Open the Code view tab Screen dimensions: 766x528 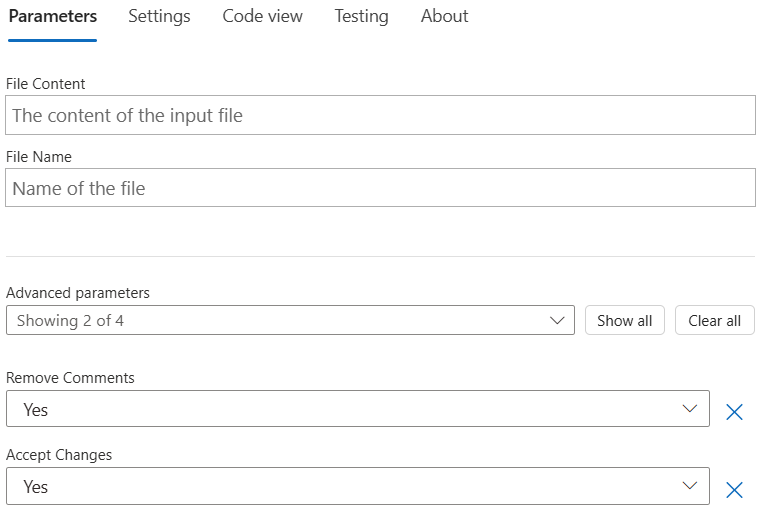(262, 17)
